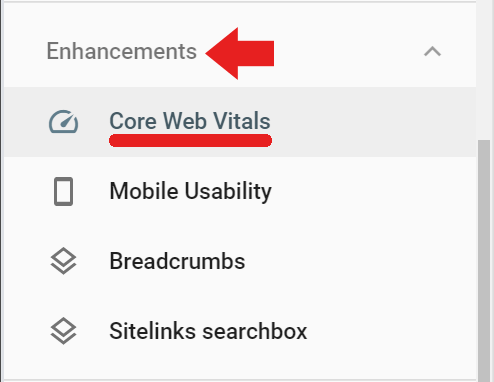Open the Mobile Usability report
The image size is (494, 382).
190,191
